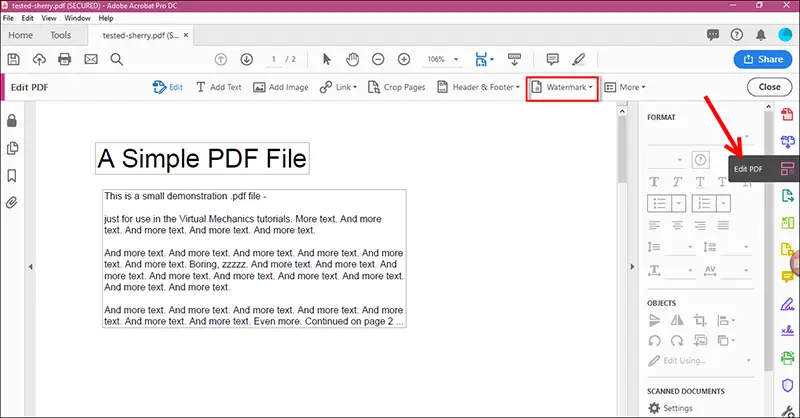Zoom out with minus icon
Screen dimensions: 800x418
pos(378,59)
